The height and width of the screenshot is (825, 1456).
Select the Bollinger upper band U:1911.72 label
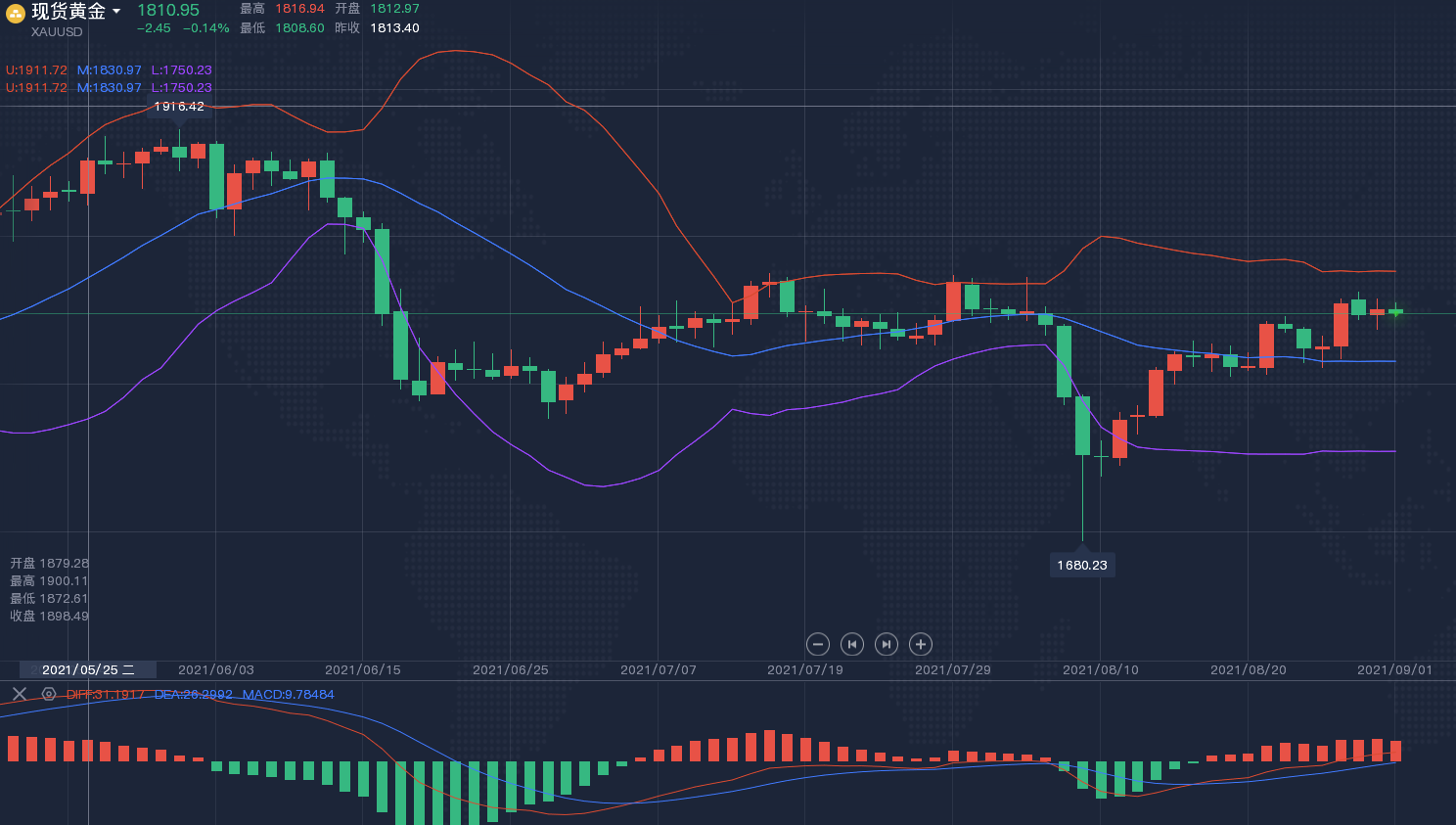36,70
